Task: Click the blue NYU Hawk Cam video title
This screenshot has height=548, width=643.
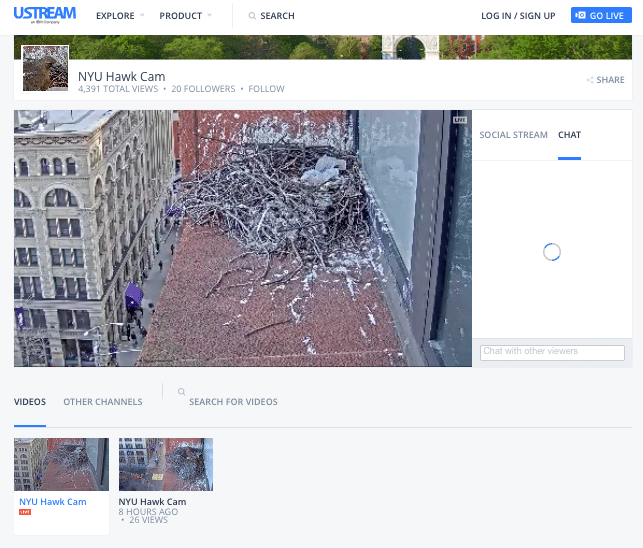Action: 53,502
